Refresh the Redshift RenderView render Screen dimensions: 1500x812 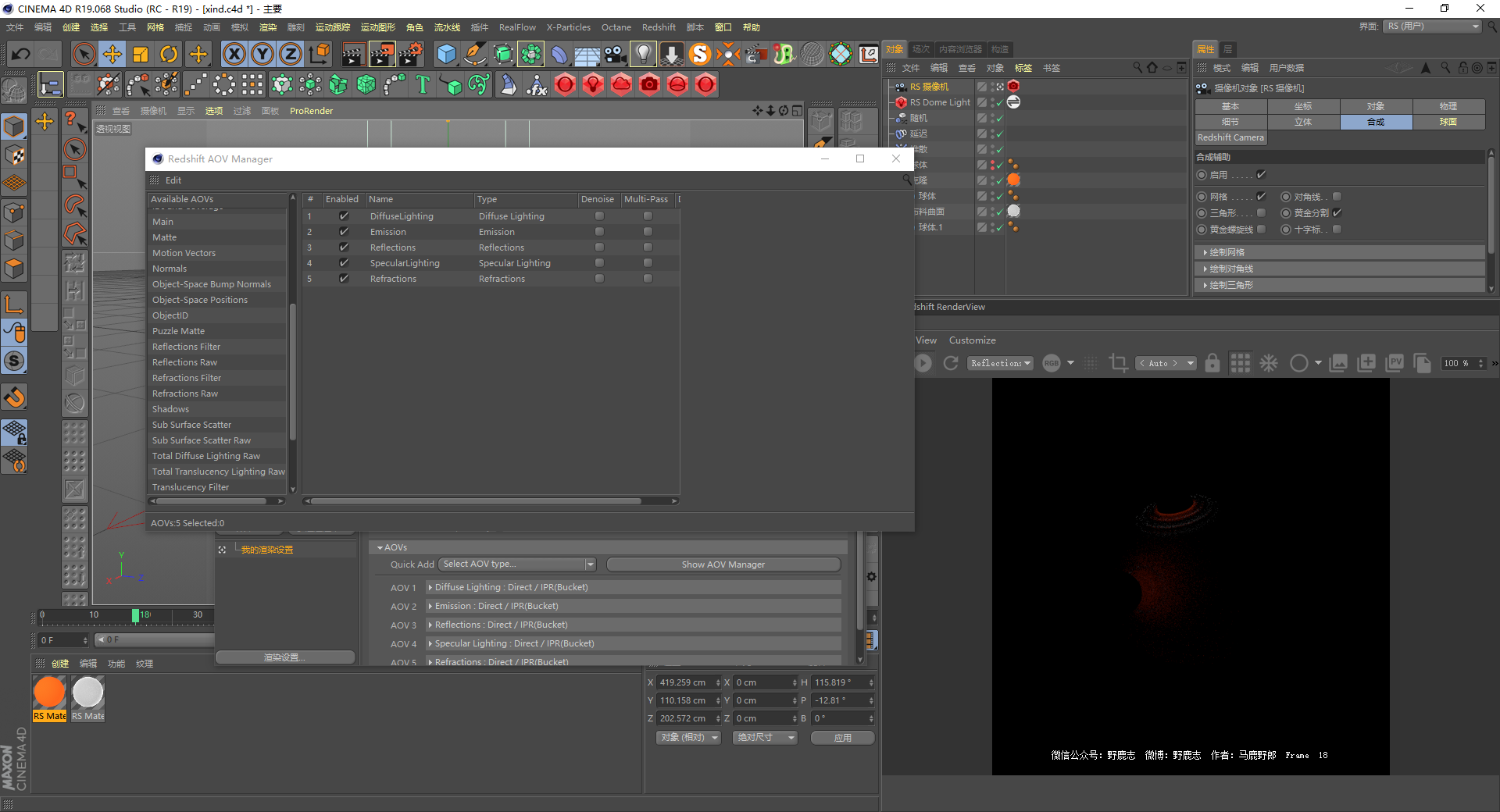pyautogui.click(x=951, y=363)
